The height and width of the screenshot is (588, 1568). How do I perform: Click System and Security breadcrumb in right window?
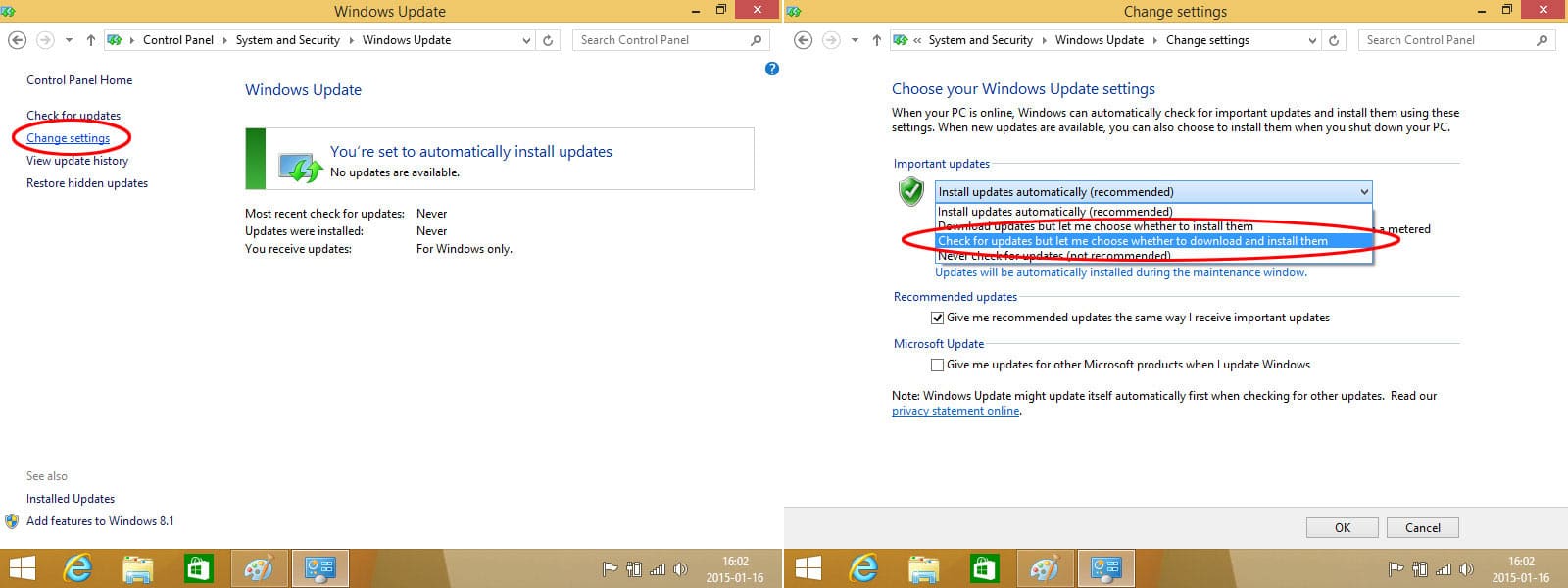pyautogui.click(x=981, y=40)
